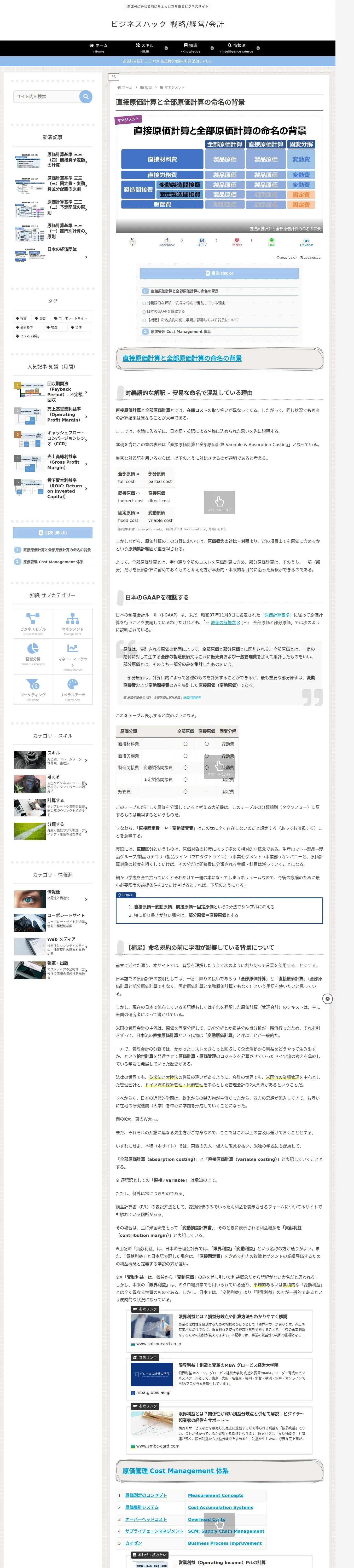
Task: Collapse the sidebar 目次 [閉じる] table of contents
Action: click(53, 533)
